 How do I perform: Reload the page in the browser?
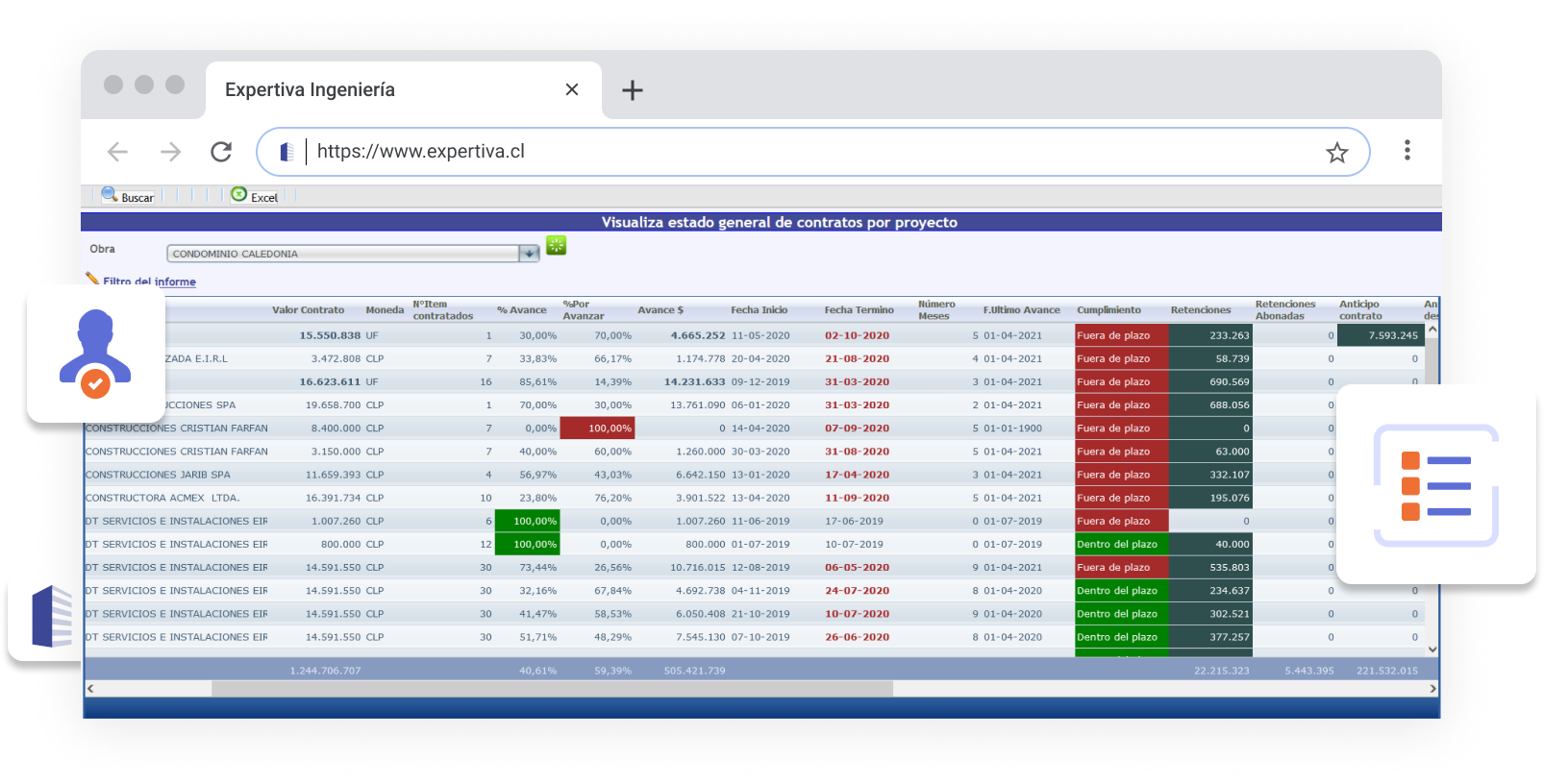(221, 152)
